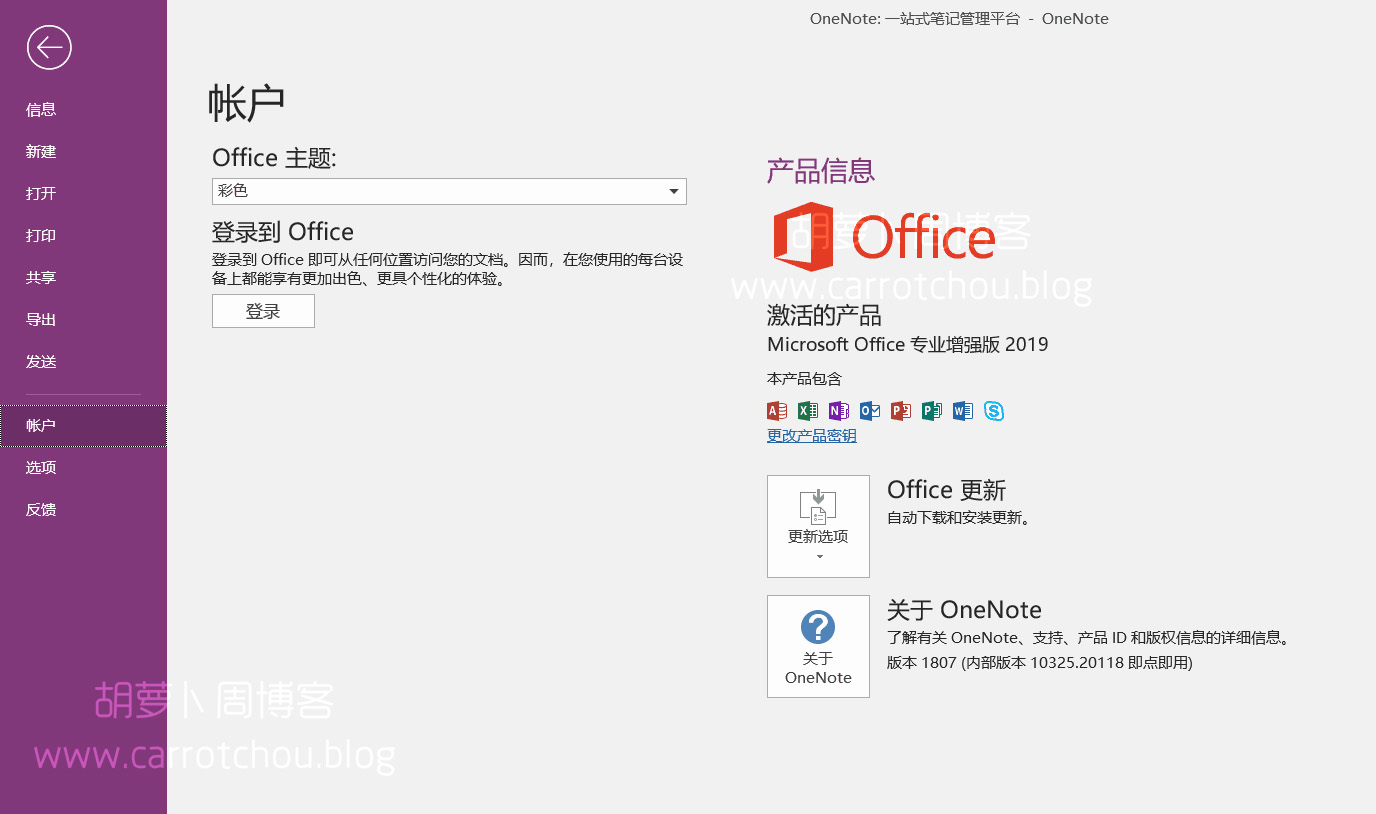1376x814 pixels.
Task: Follow the 更改产品密钥 link
Action: click(x=812, y=436)
